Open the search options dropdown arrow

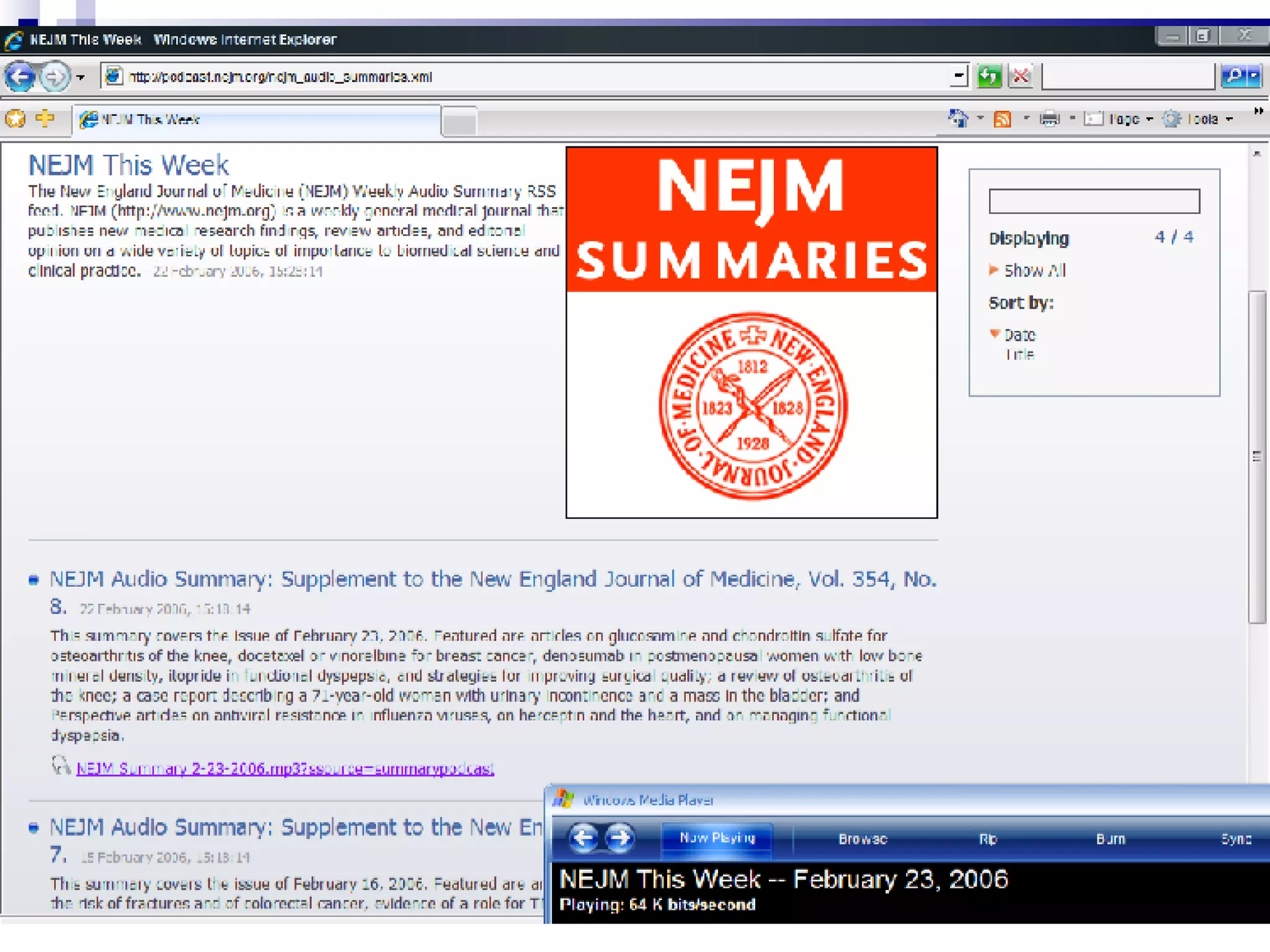(x=1254, y=77)
